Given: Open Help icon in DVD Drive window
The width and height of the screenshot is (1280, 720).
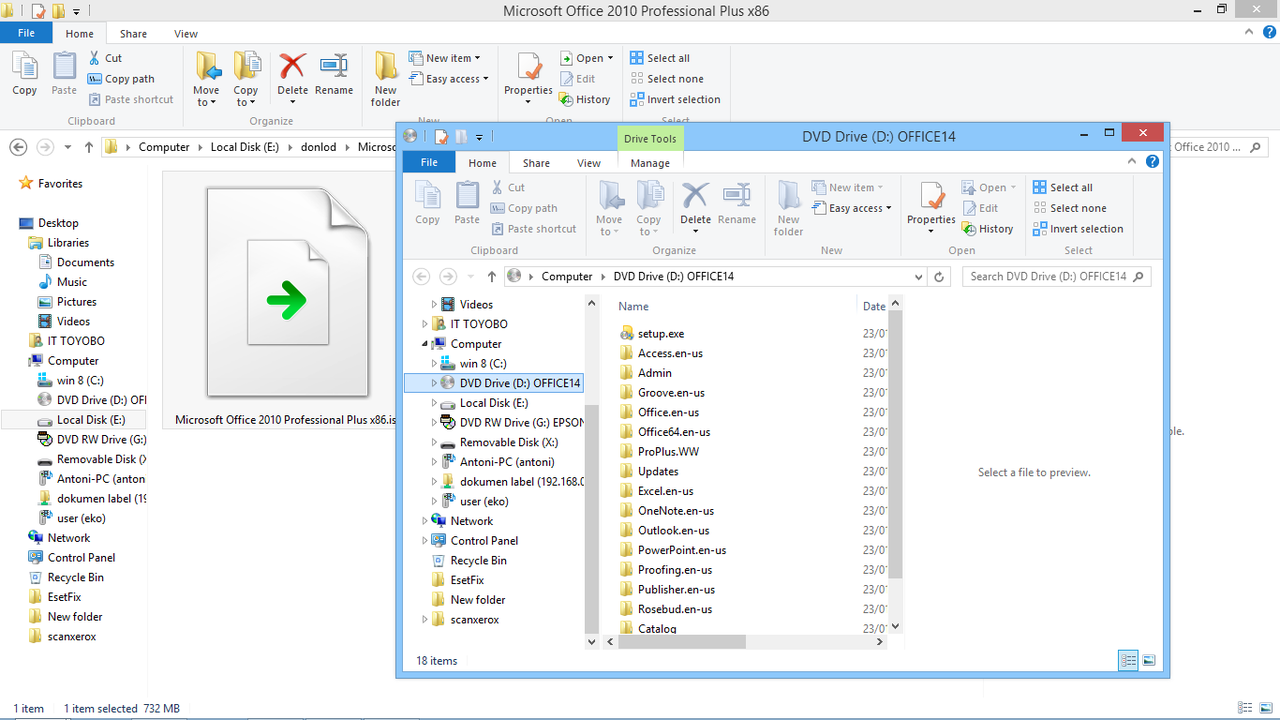Looking at the screenshot, I should (1153, 162).
